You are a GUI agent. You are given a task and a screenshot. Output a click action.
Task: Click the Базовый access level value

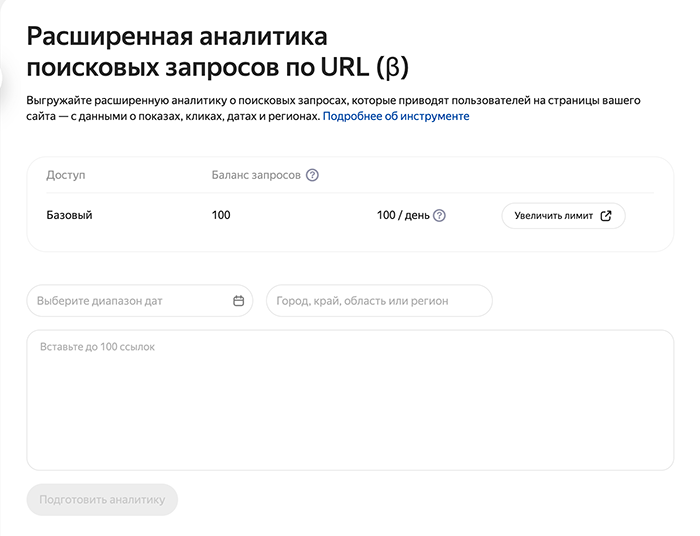point(70,215)
